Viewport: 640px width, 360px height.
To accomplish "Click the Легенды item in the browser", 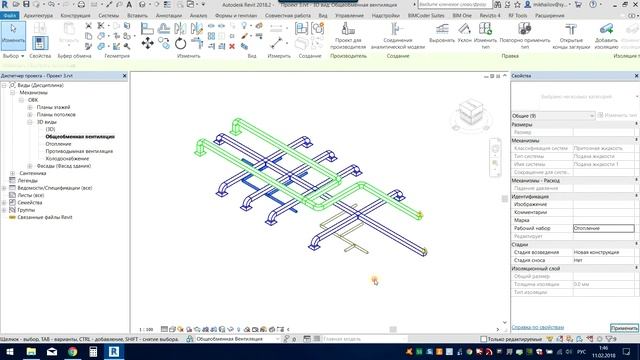I will click(27, 181).
